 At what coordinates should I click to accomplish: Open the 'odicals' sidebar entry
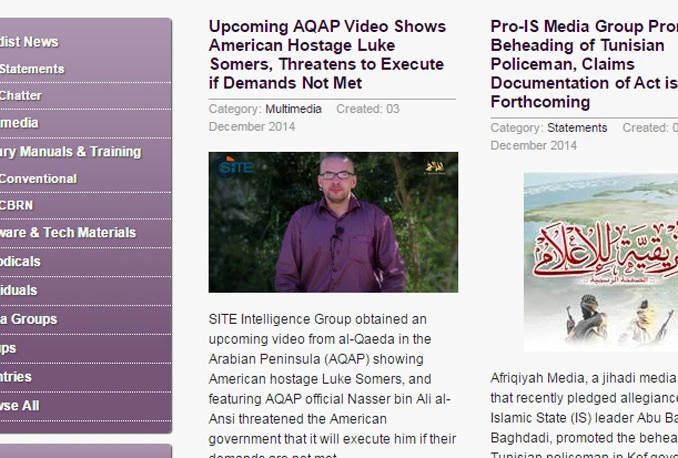[x=20, y=261]
